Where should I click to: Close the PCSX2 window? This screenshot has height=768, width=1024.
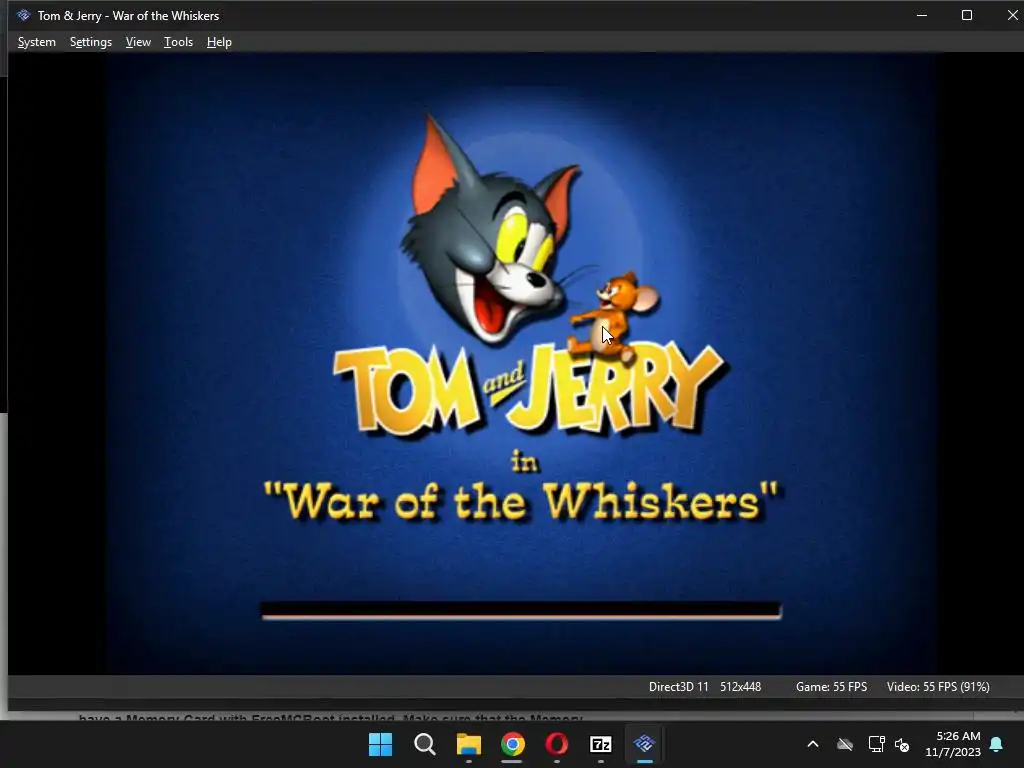click(x=1012, y=15)
